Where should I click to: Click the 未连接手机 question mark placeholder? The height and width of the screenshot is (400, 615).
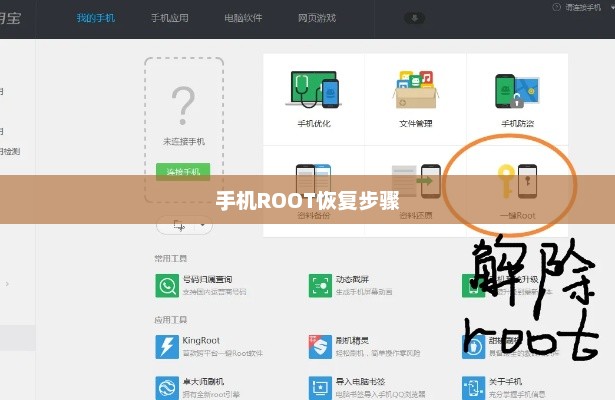pos(183,106)
